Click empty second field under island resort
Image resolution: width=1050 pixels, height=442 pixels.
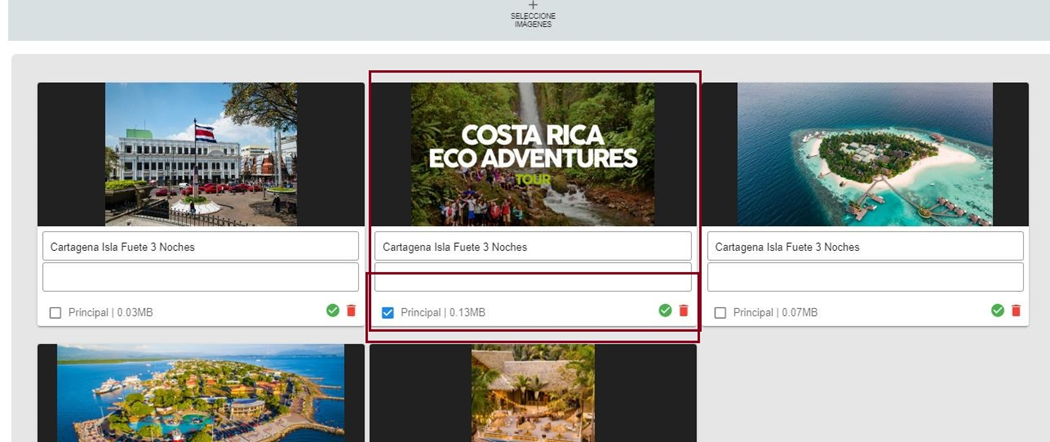pos(865,277)
